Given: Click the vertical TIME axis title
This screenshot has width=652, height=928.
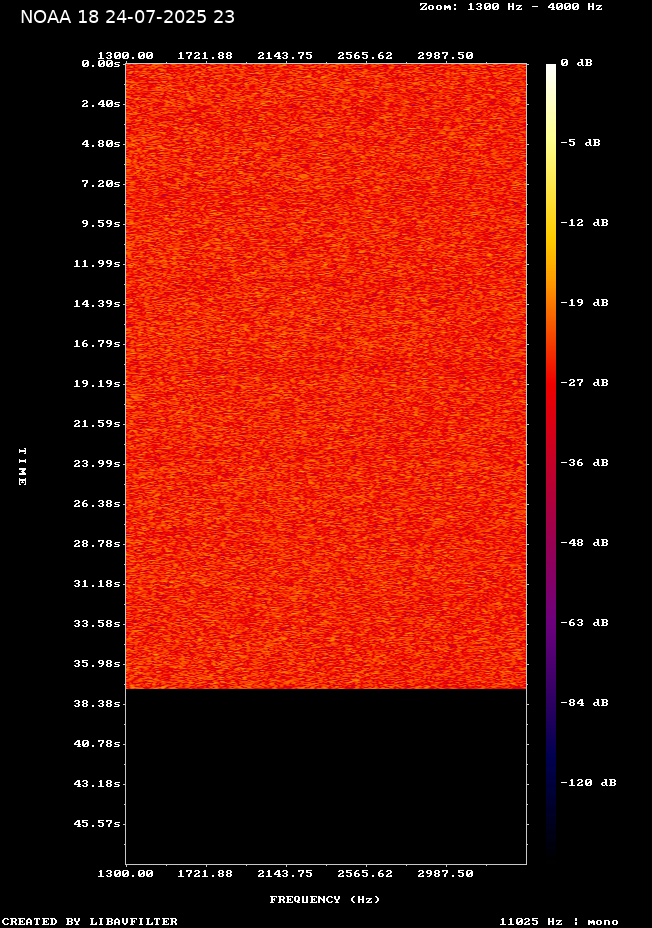Looking at the screenshot, I should click(x=22, y=467).
